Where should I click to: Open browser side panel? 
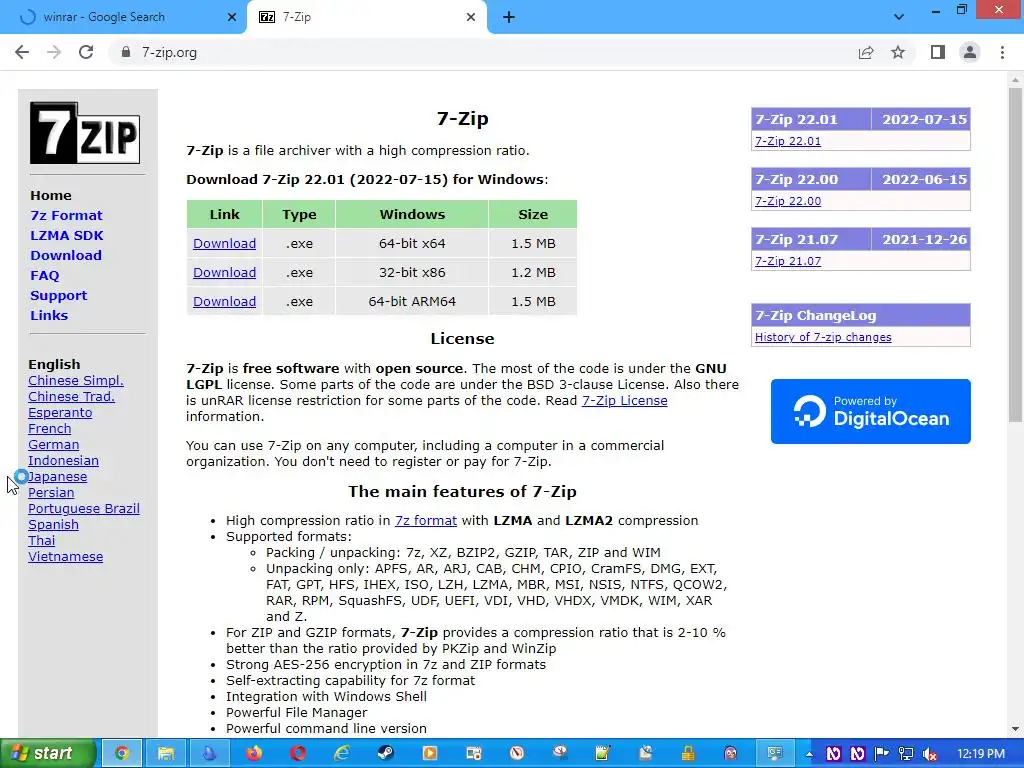(x=938, y=52)
